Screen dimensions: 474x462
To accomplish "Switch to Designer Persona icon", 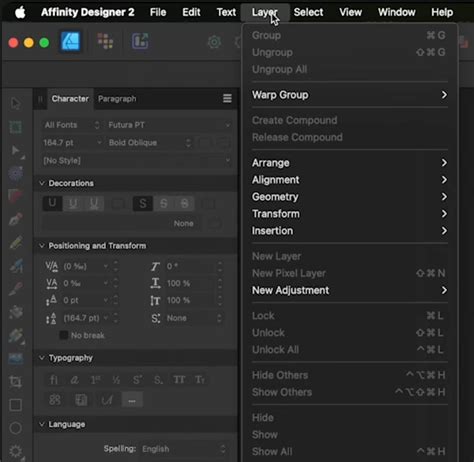I will point(71,41).
